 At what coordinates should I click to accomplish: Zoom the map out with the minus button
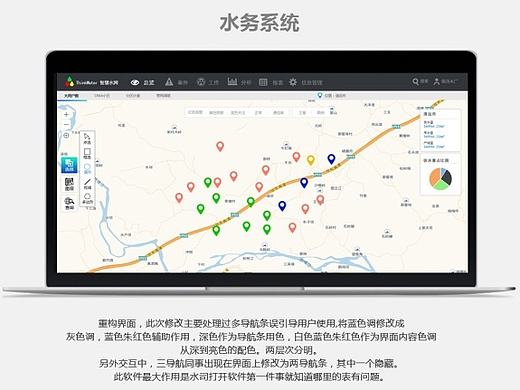click(66, 125)
